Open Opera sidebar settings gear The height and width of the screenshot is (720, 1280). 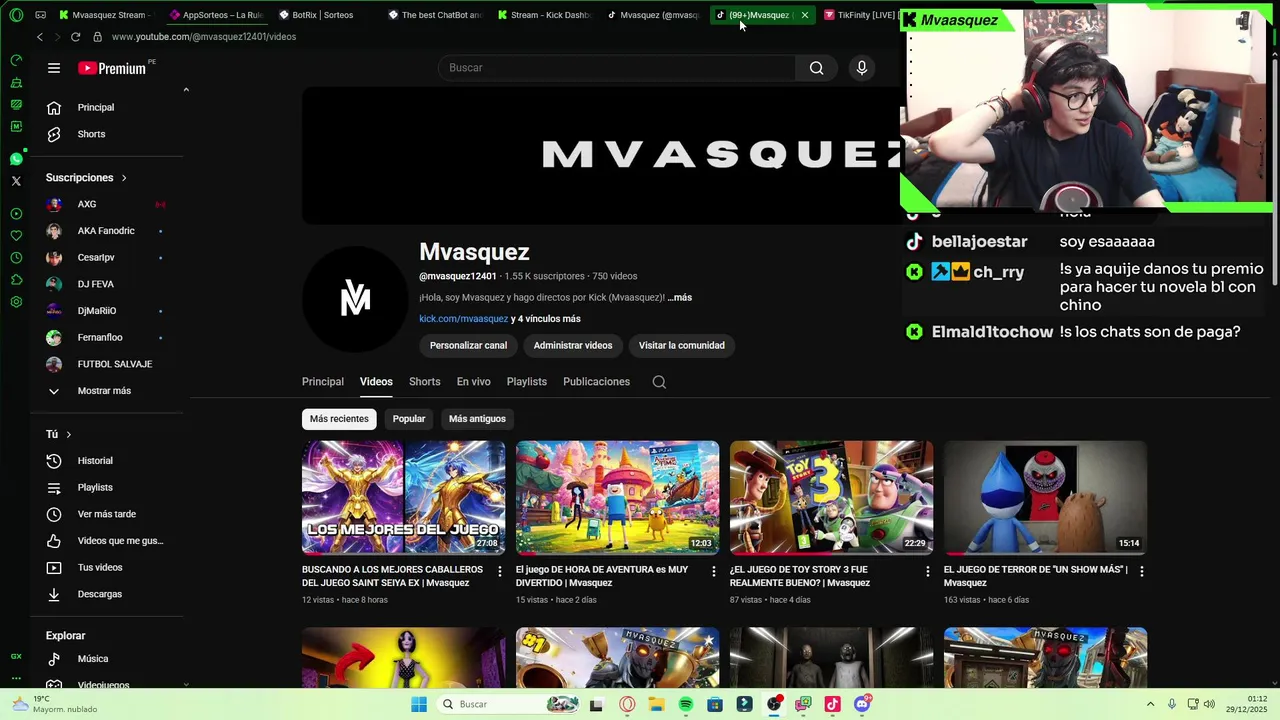point(16,302)
